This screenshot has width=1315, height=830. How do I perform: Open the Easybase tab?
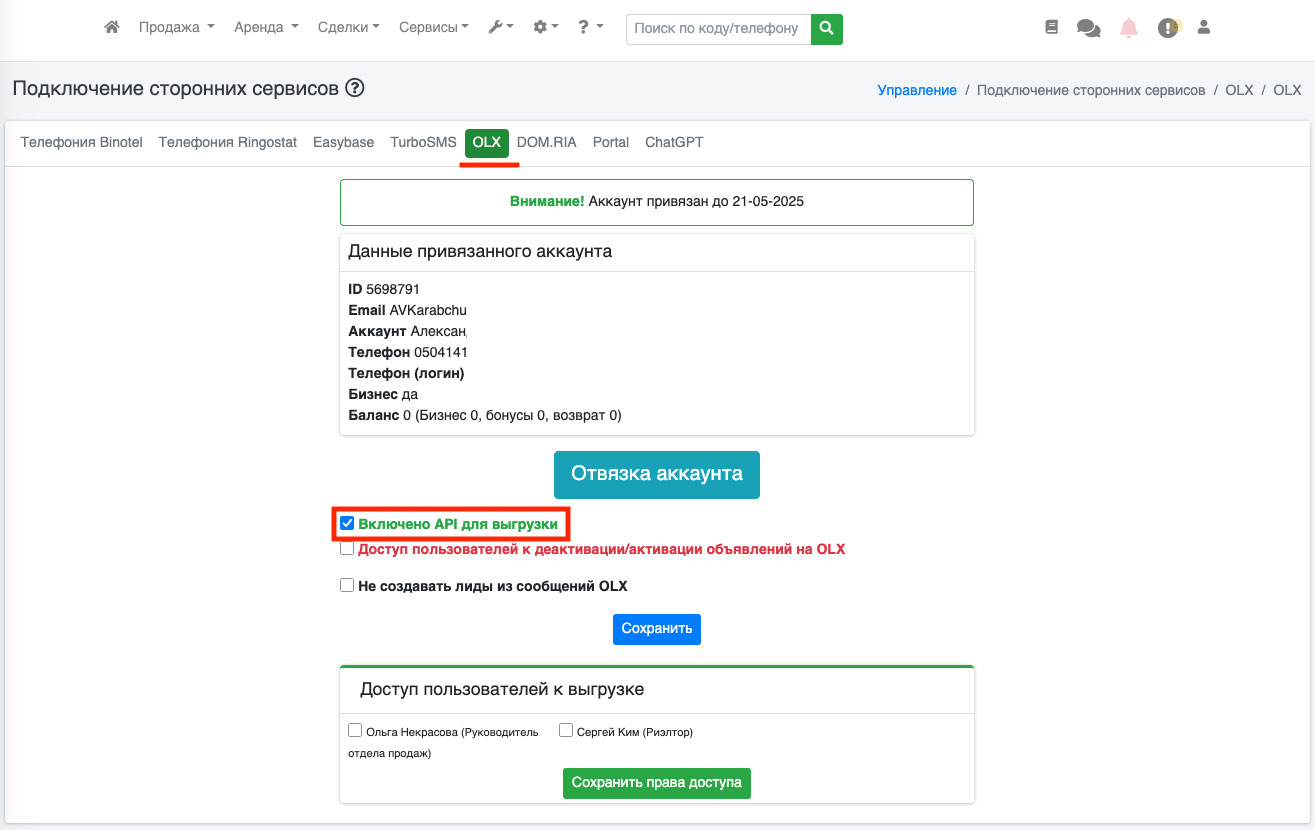tap(344, 142)
